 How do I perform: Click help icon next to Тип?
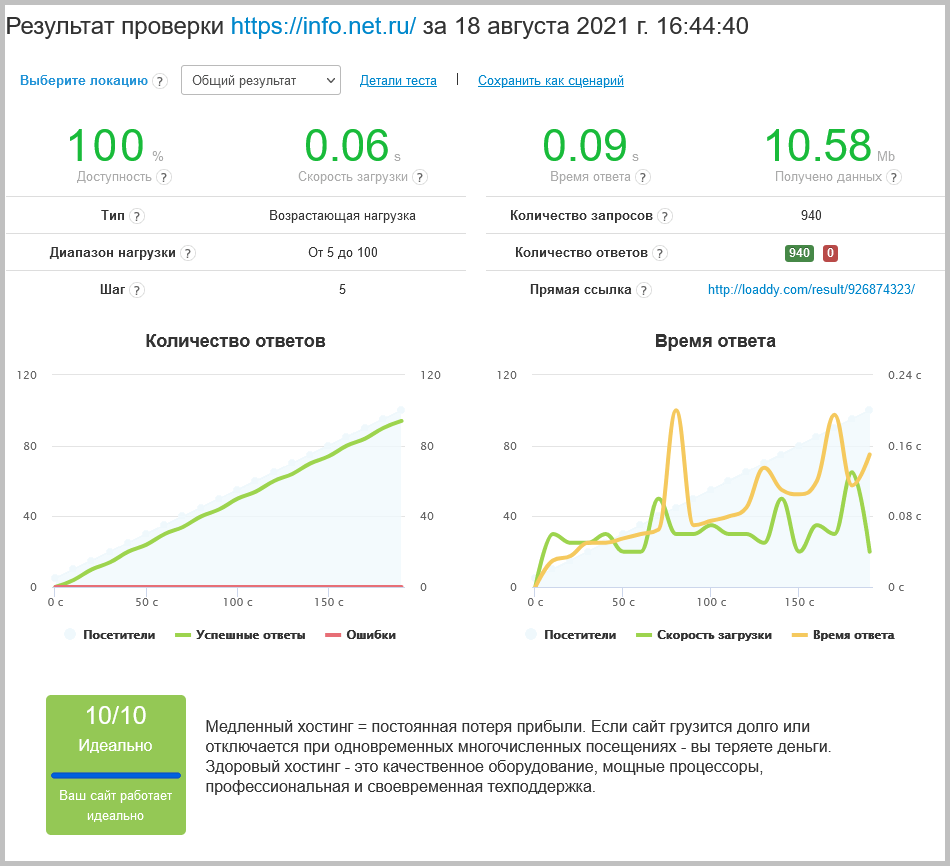point(137,216)
